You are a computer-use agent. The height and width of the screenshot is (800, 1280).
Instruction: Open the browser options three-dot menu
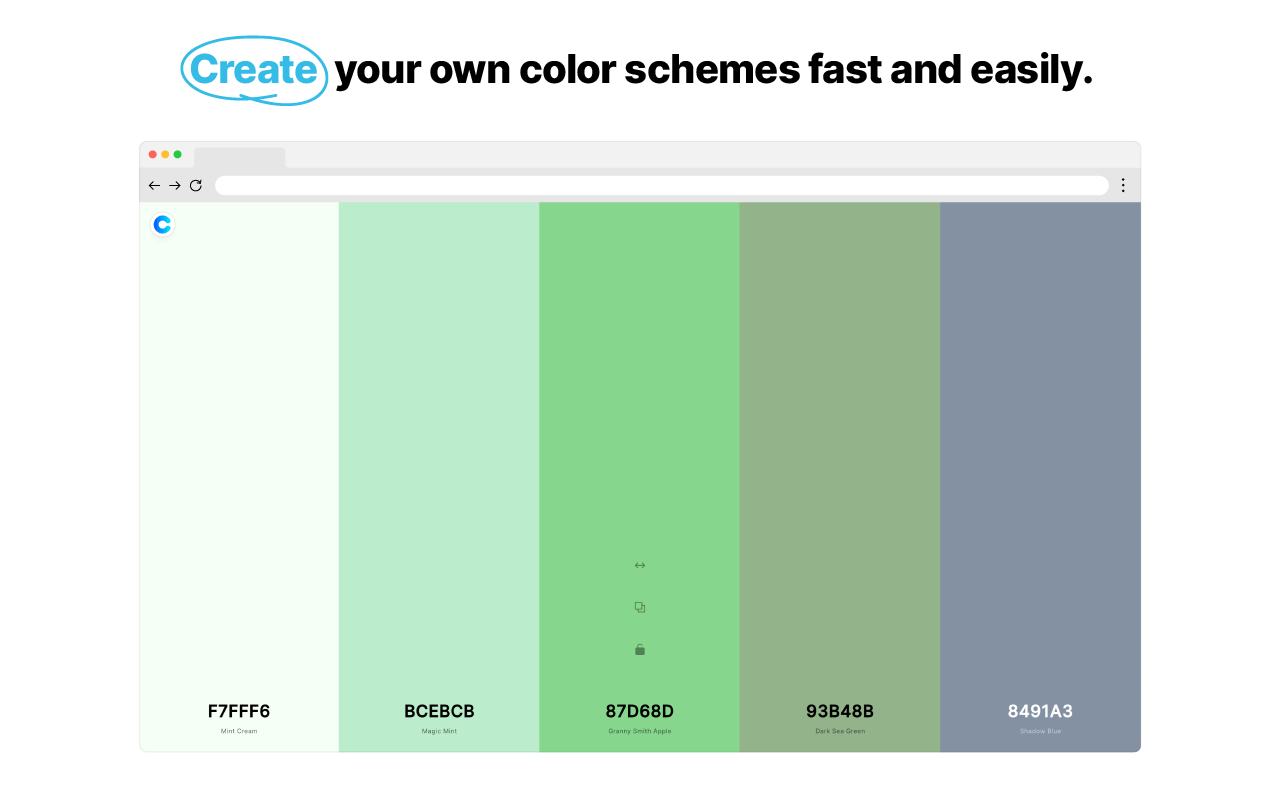coord(1122,185)
